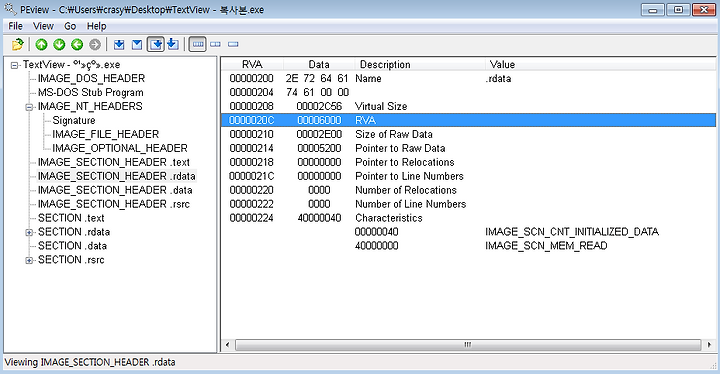Click the fourth blue down-arrow view icon
720x374 pixels.
173,45
